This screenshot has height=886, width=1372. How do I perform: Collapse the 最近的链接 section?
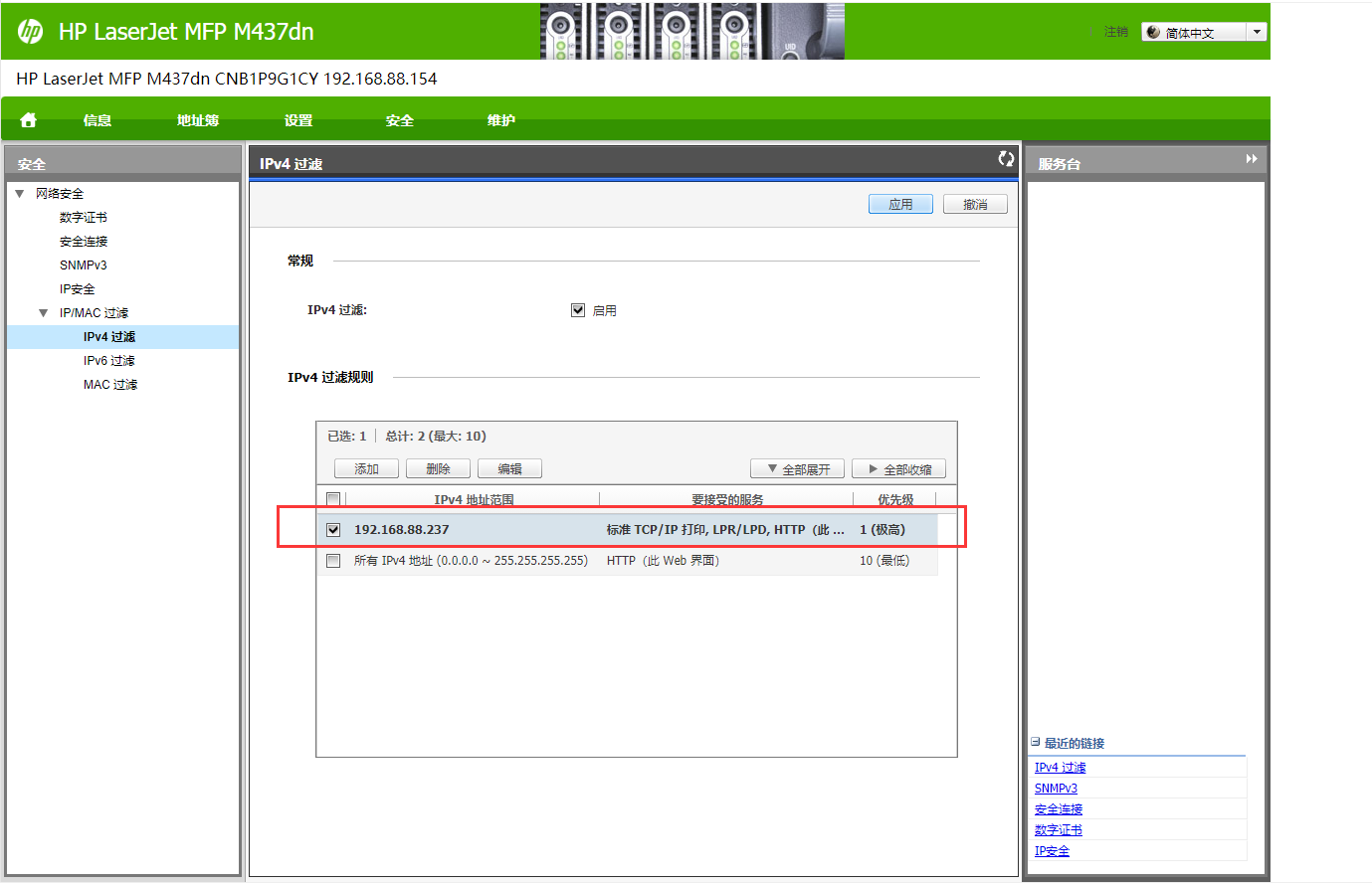coord(1036,742)
